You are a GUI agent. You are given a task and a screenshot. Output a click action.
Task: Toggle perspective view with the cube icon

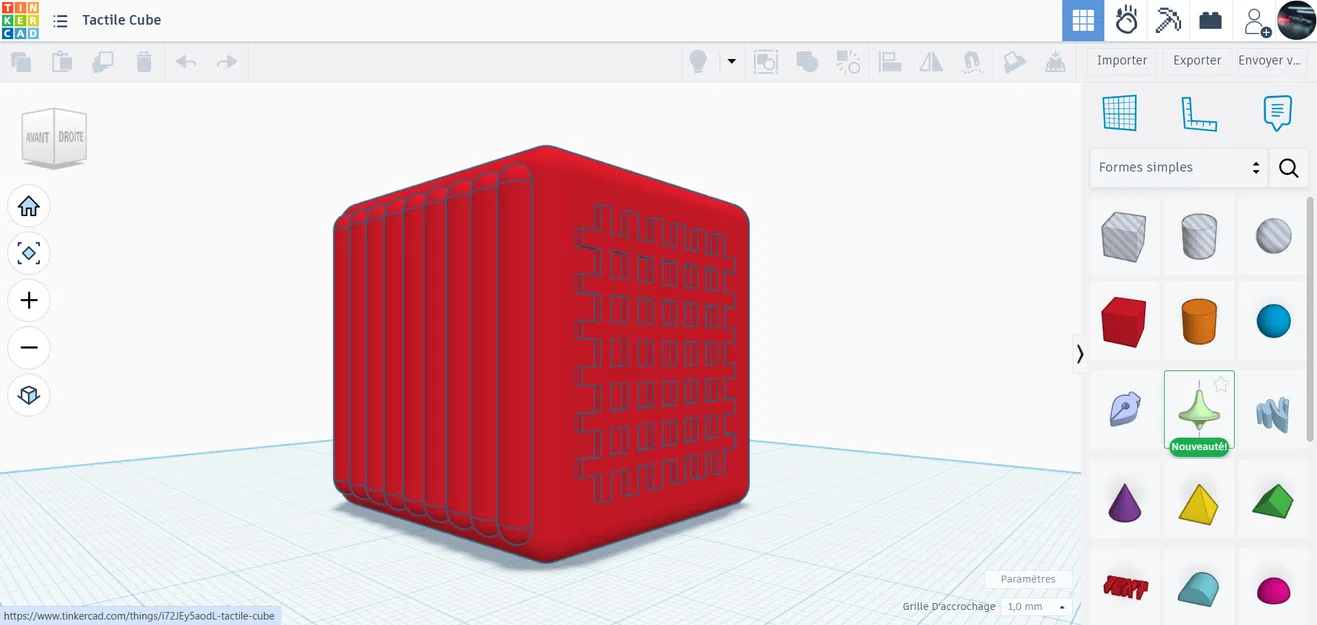29,395
